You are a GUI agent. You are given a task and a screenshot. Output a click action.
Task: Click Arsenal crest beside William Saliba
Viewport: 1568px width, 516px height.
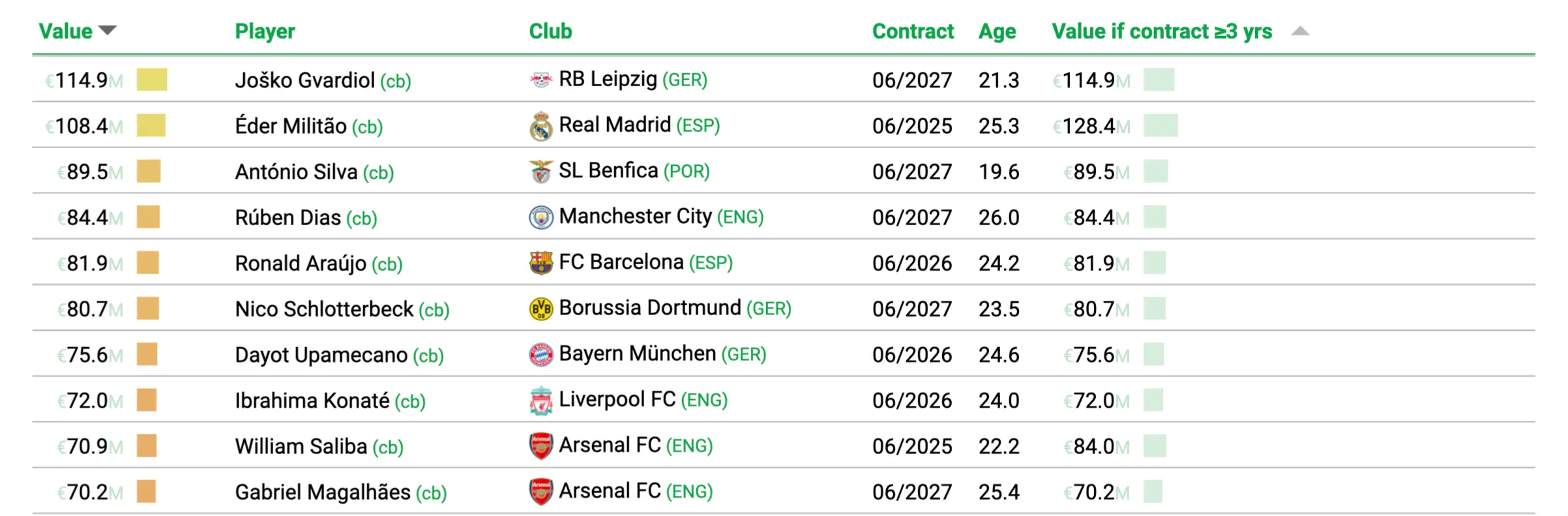click(x=540, y=446)
